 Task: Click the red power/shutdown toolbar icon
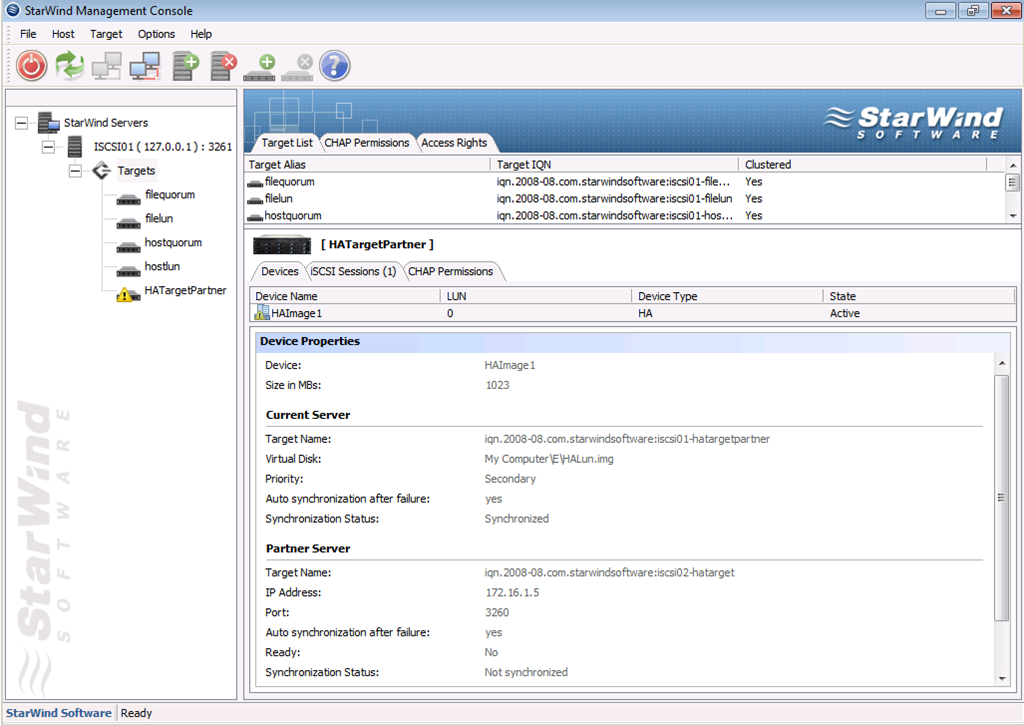(31, 66)
